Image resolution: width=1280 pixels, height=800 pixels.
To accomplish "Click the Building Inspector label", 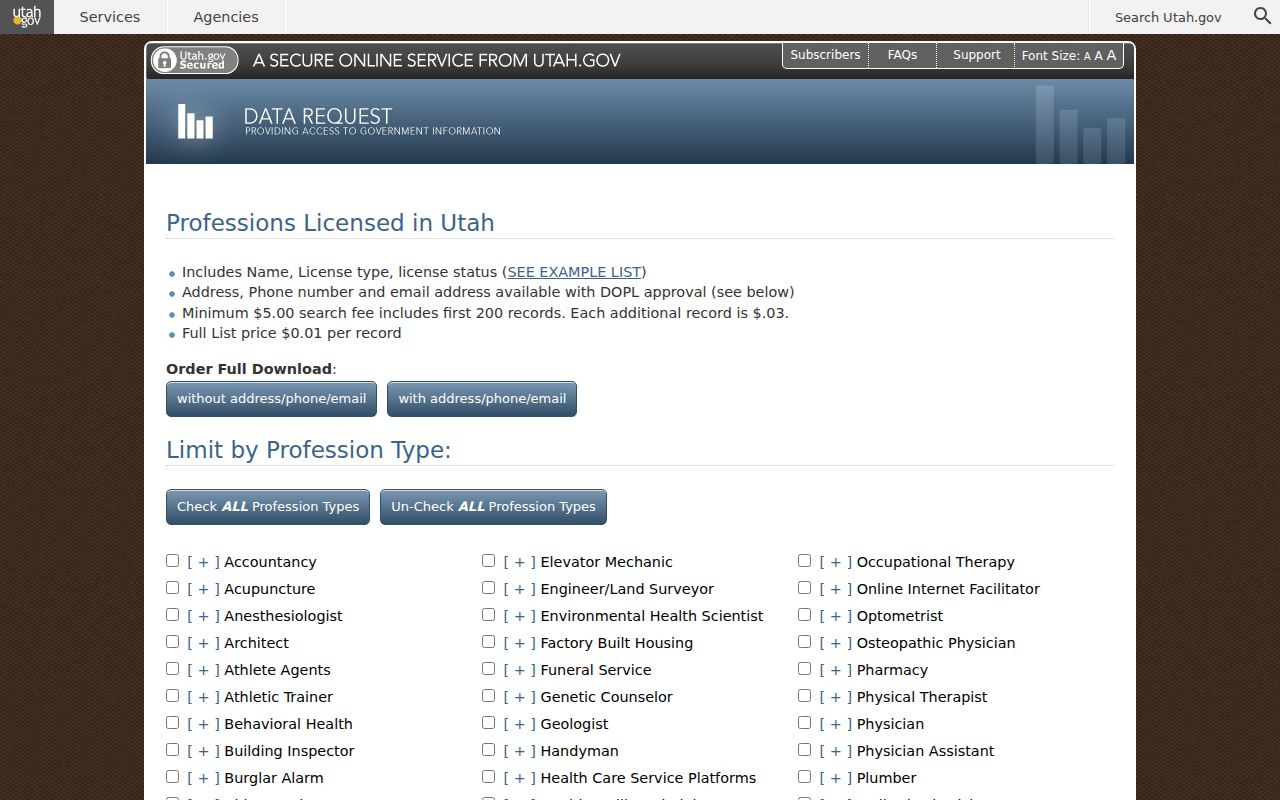I will coord(289,751).
